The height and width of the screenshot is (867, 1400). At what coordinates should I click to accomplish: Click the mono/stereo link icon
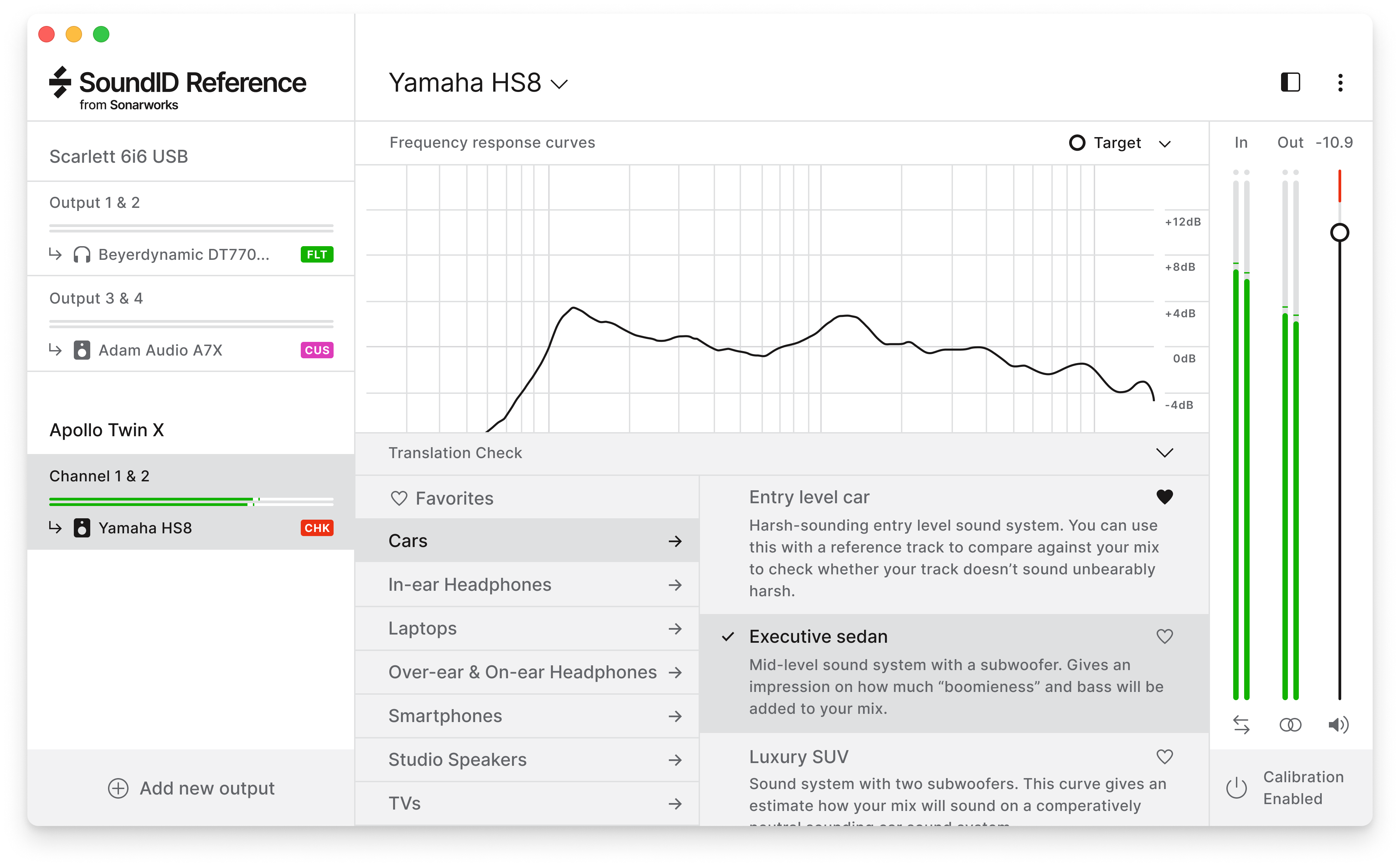[1289, 724]
